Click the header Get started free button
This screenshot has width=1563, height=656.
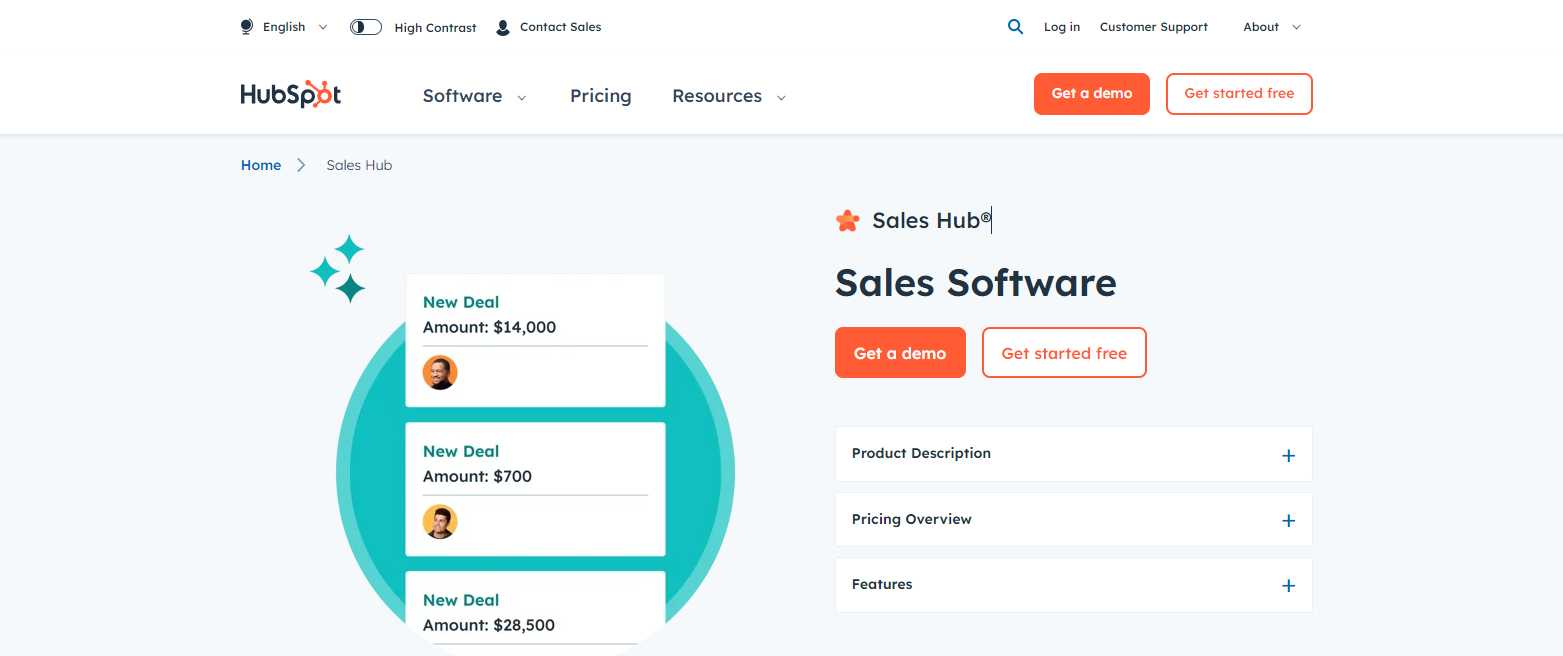1239,94
